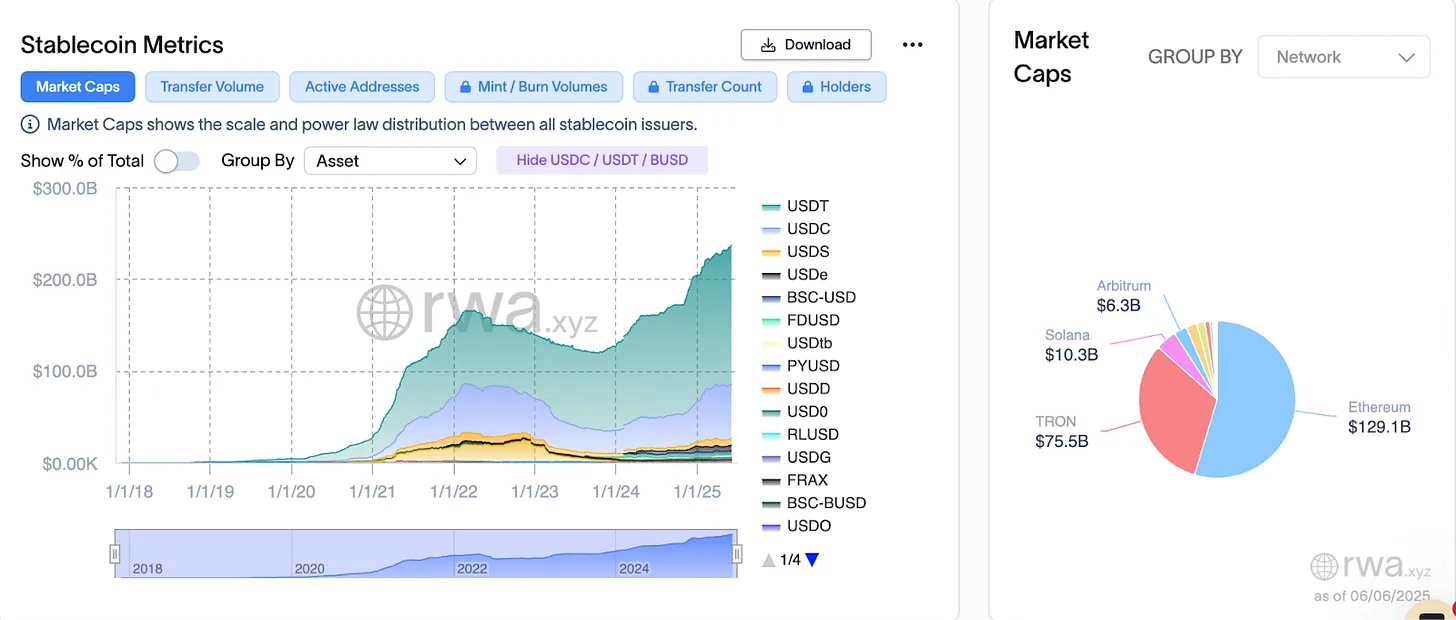Click the info icon beside Market Caps description

30,125
